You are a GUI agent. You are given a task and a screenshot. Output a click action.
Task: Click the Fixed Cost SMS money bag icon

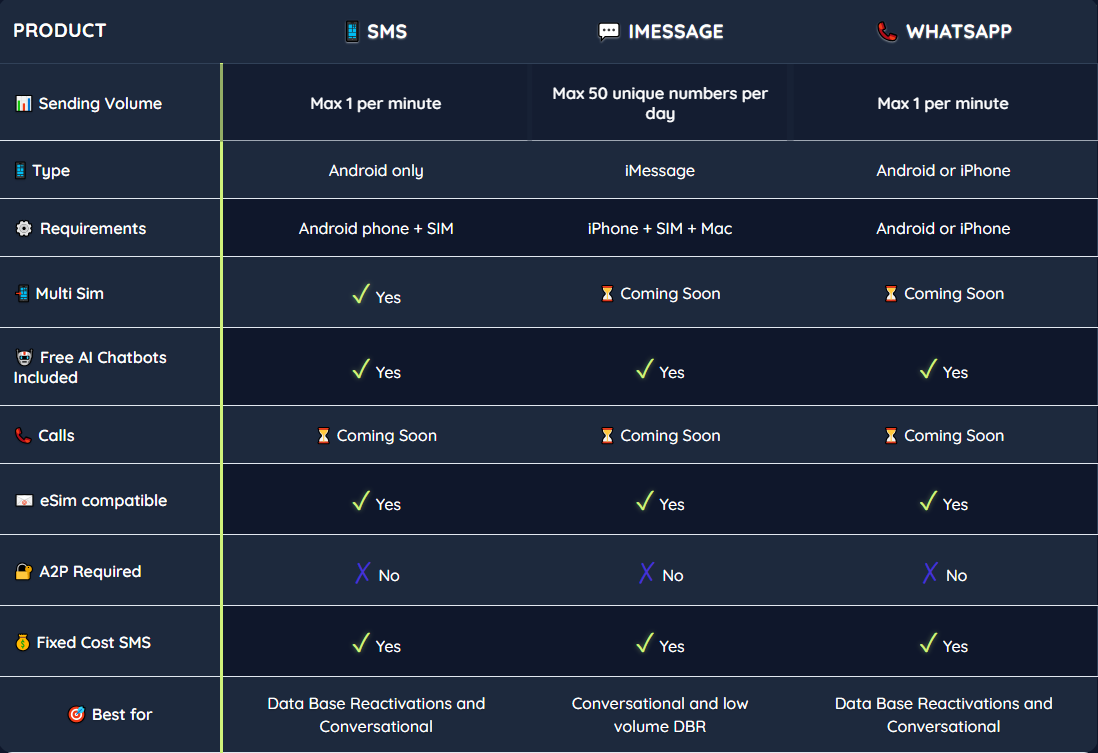pos(23,643)
